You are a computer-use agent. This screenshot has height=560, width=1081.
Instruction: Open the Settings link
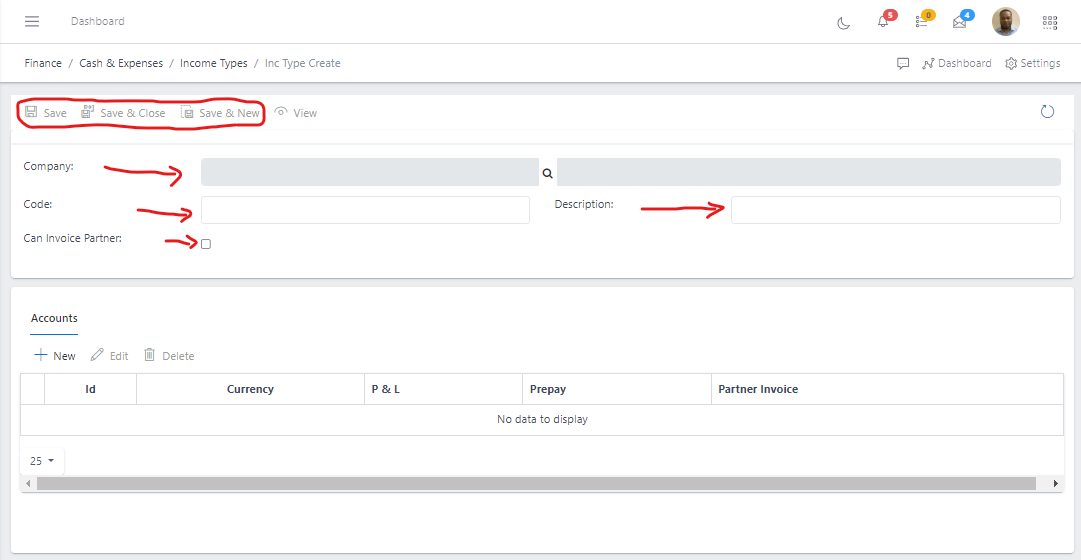[x=1032, y=63]
